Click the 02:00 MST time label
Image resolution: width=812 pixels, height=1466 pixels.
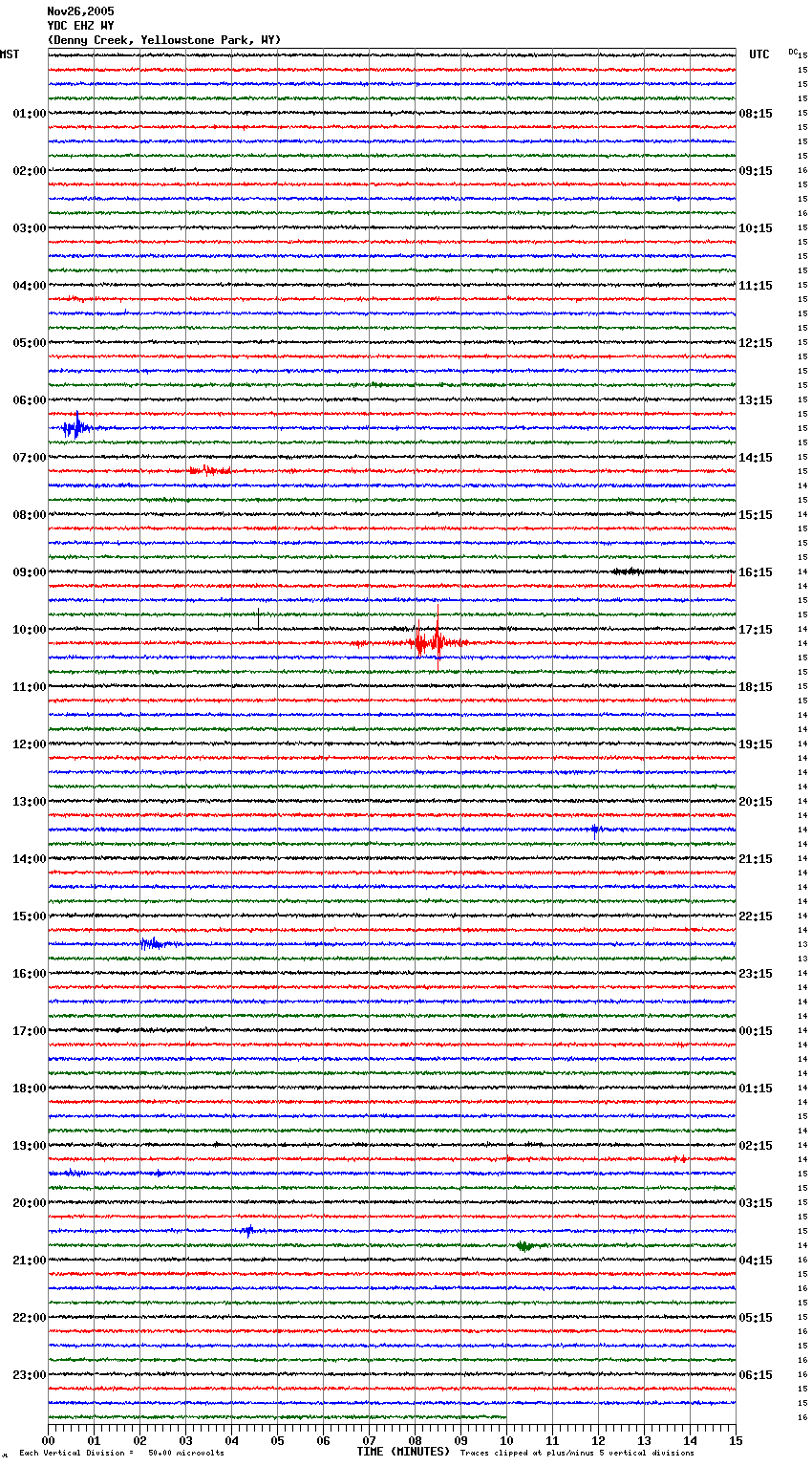coord(29,171)
